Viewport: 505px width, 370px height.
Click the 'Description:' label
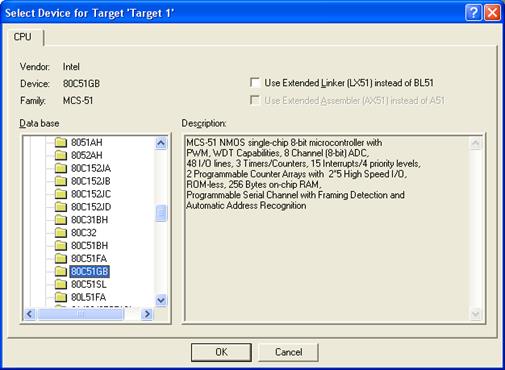[x=204, y=124]
